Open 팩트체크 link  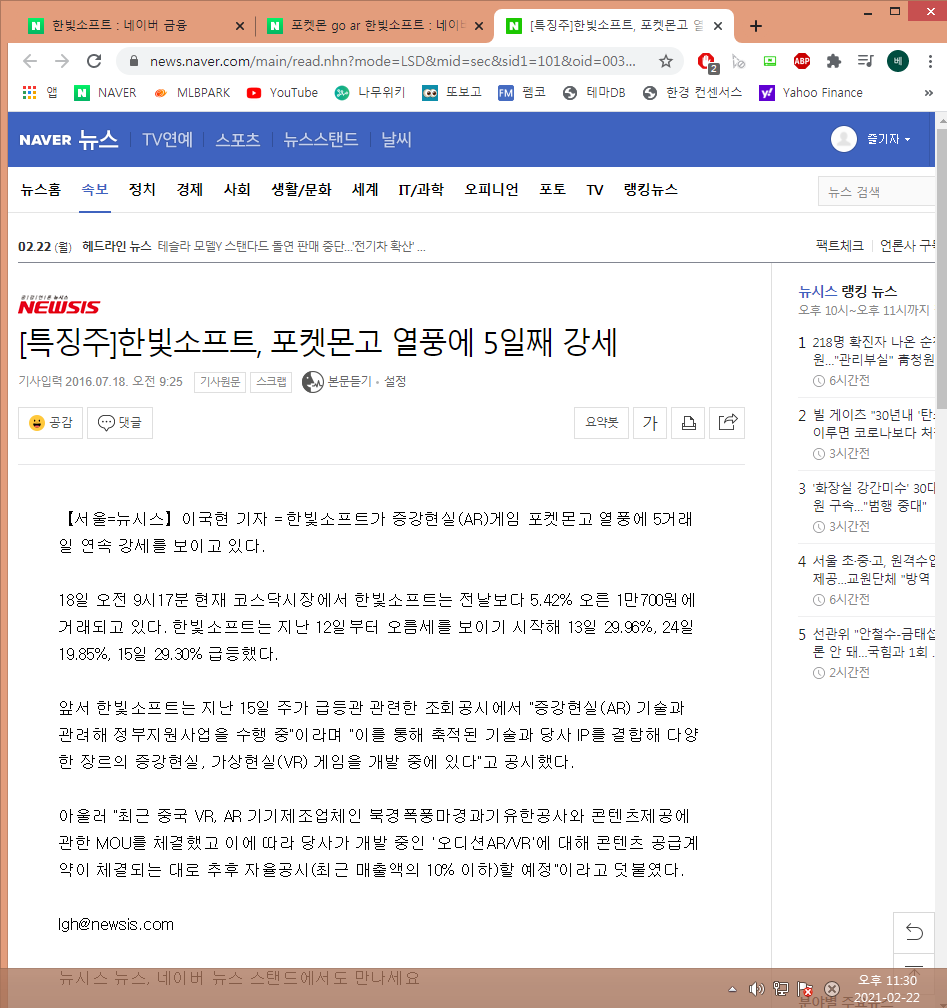(x=840, y=246)
